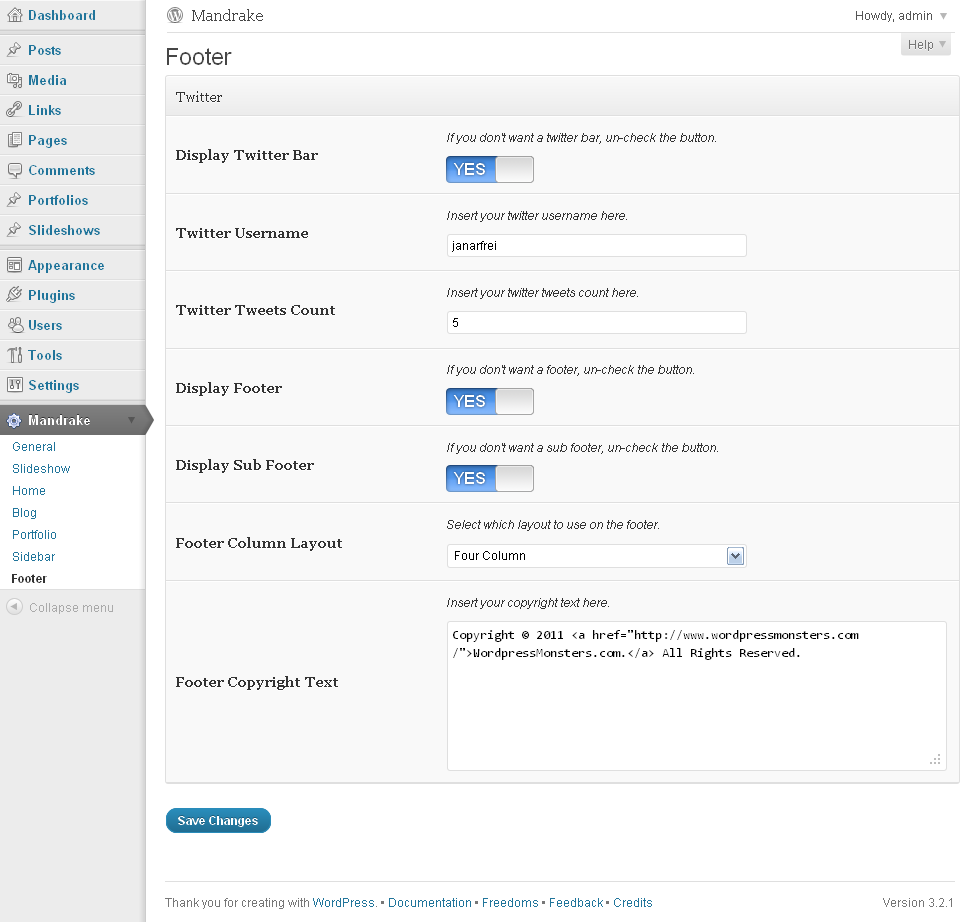Turn off the Display Footer switch
975x922 pixels.
point(490,401)
